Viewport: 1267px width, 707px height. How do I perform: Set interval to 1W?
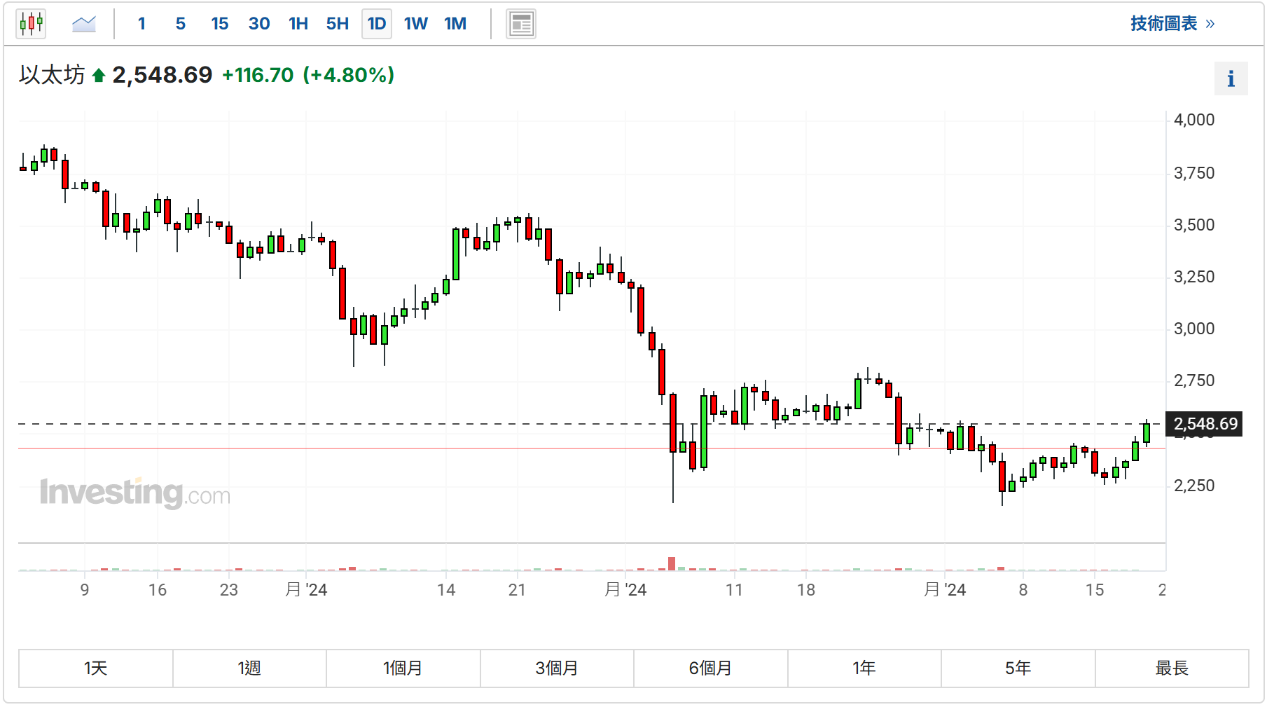416,23
